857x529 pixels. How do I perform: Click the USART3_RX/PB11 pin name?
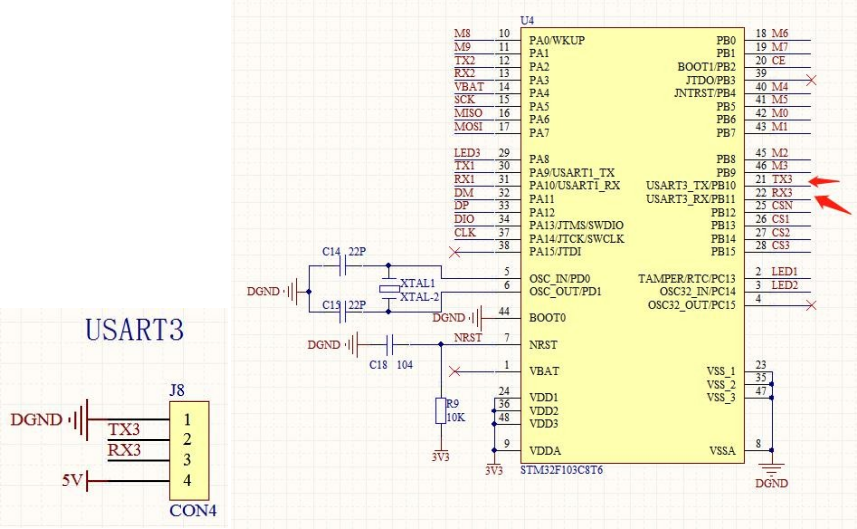coord(691,199)
